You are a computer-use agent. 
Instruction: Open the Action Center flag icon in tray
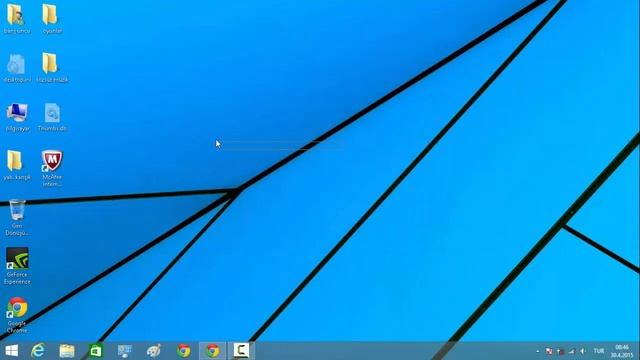(x=549, y=351)
